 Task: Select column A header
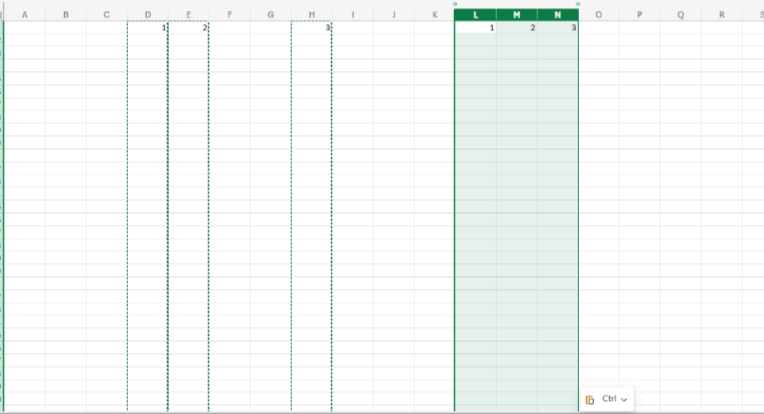(x=24, y=15)
